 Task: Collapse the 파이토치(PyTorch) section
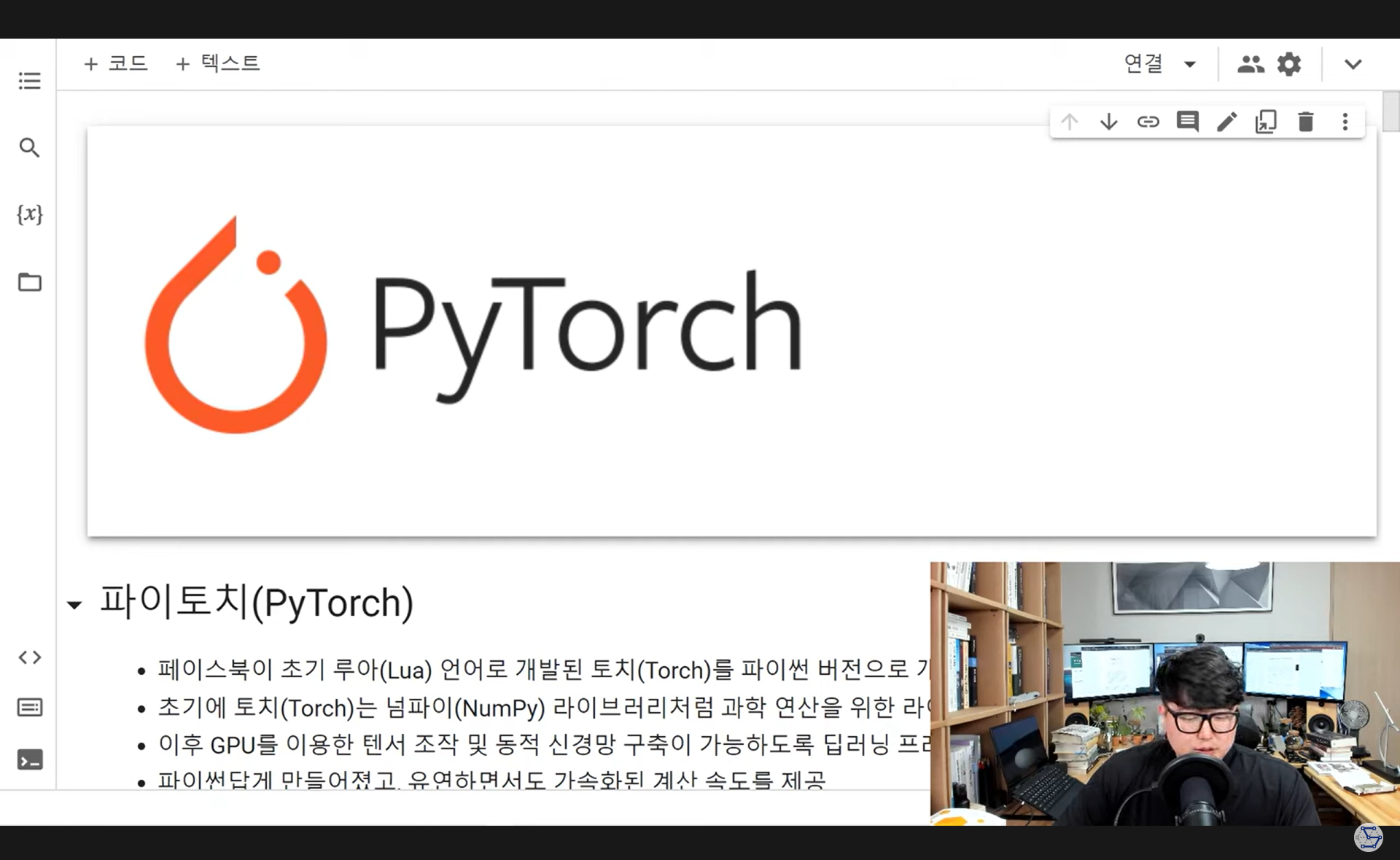74,605
